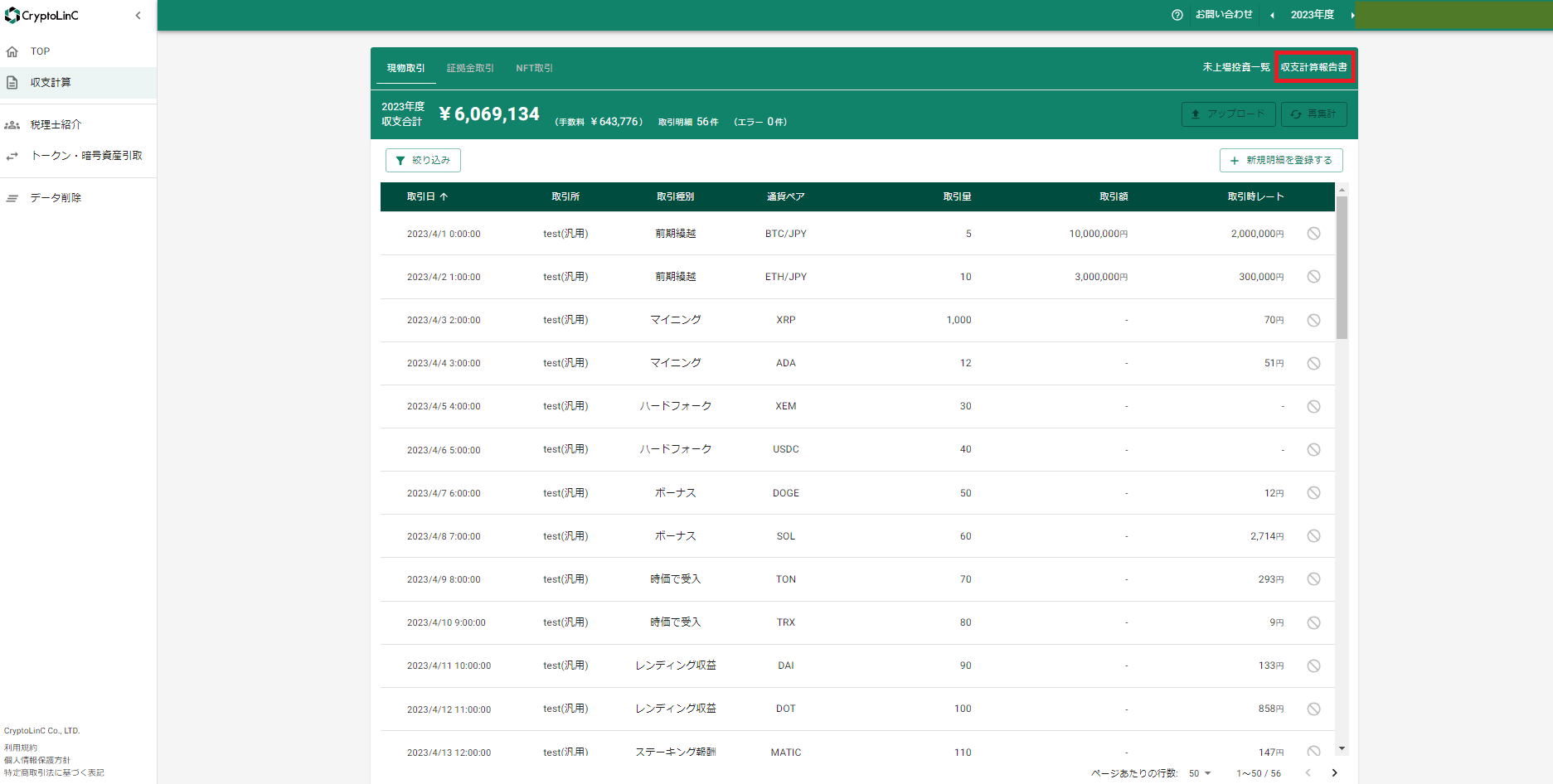Screen dimensions: 1553x784
Task: Switch to the 現物取引 tab
Action: pos(405,68)
